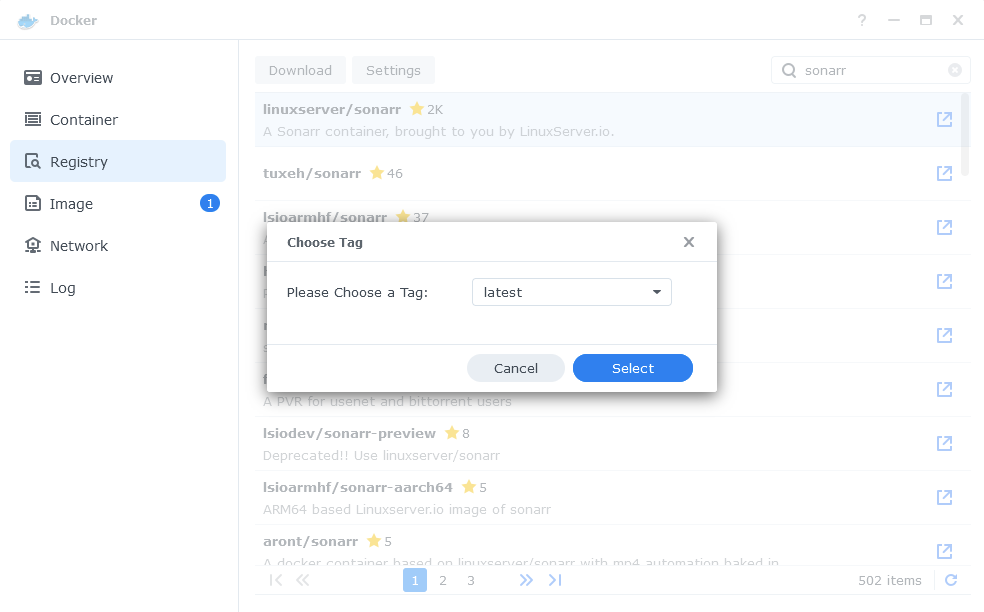Go to the last results page
Viewport: 984px width, 612px height.
pyautogui.click(x=555, y=580)
